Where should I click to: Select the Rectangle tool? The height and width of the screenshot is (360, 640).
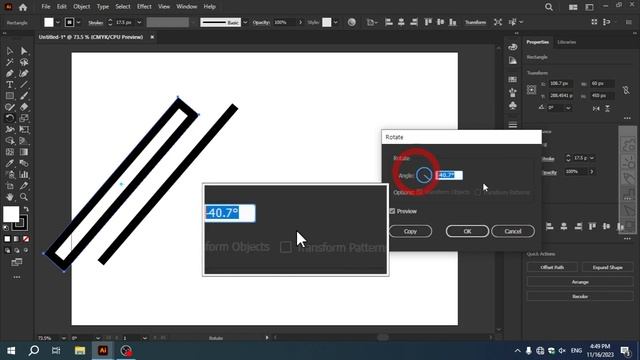(x=9, y=96)
